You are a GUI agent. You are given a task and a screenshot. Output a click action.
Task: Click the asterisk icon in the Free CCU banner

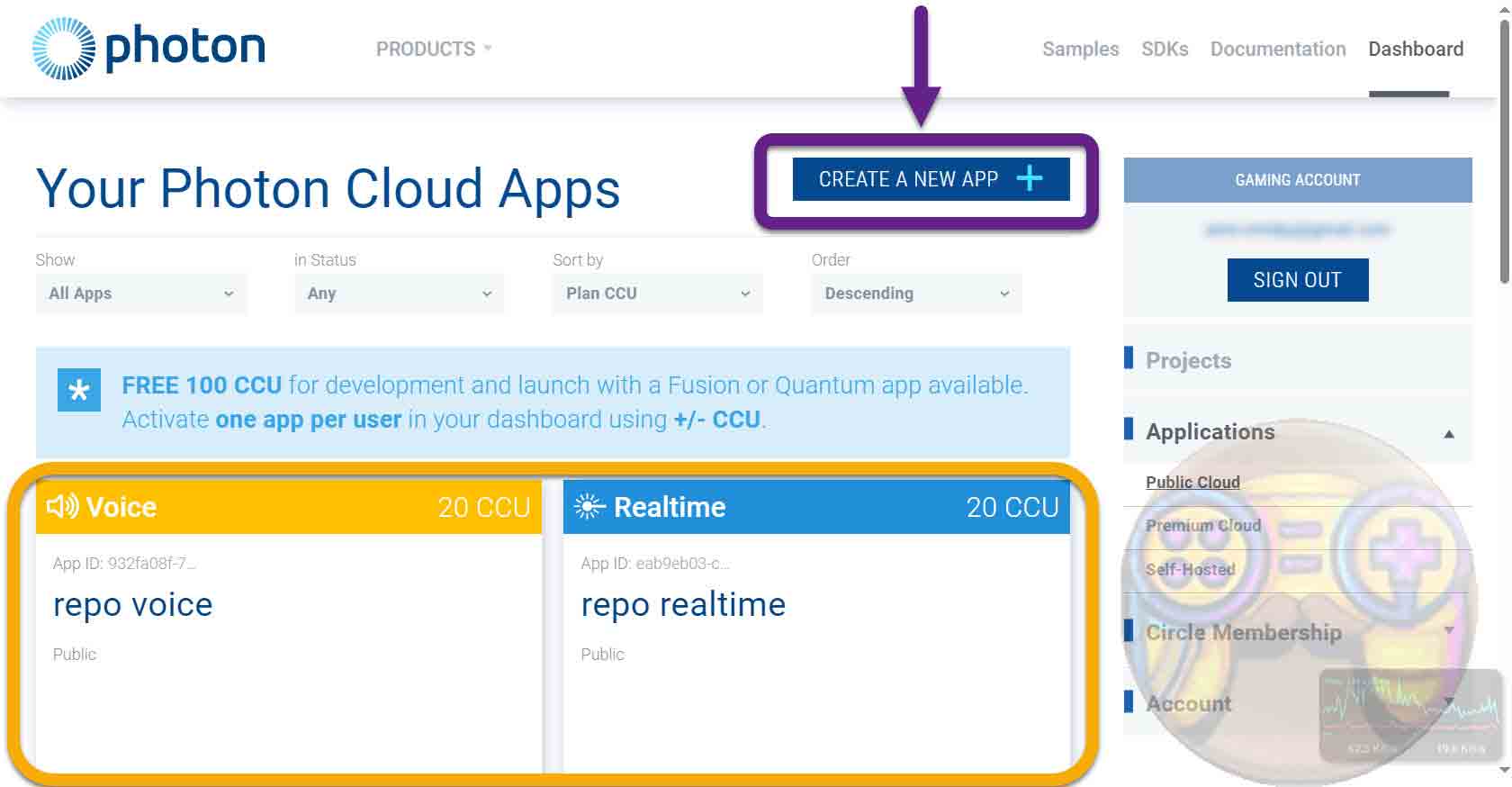tap(79, 390)
